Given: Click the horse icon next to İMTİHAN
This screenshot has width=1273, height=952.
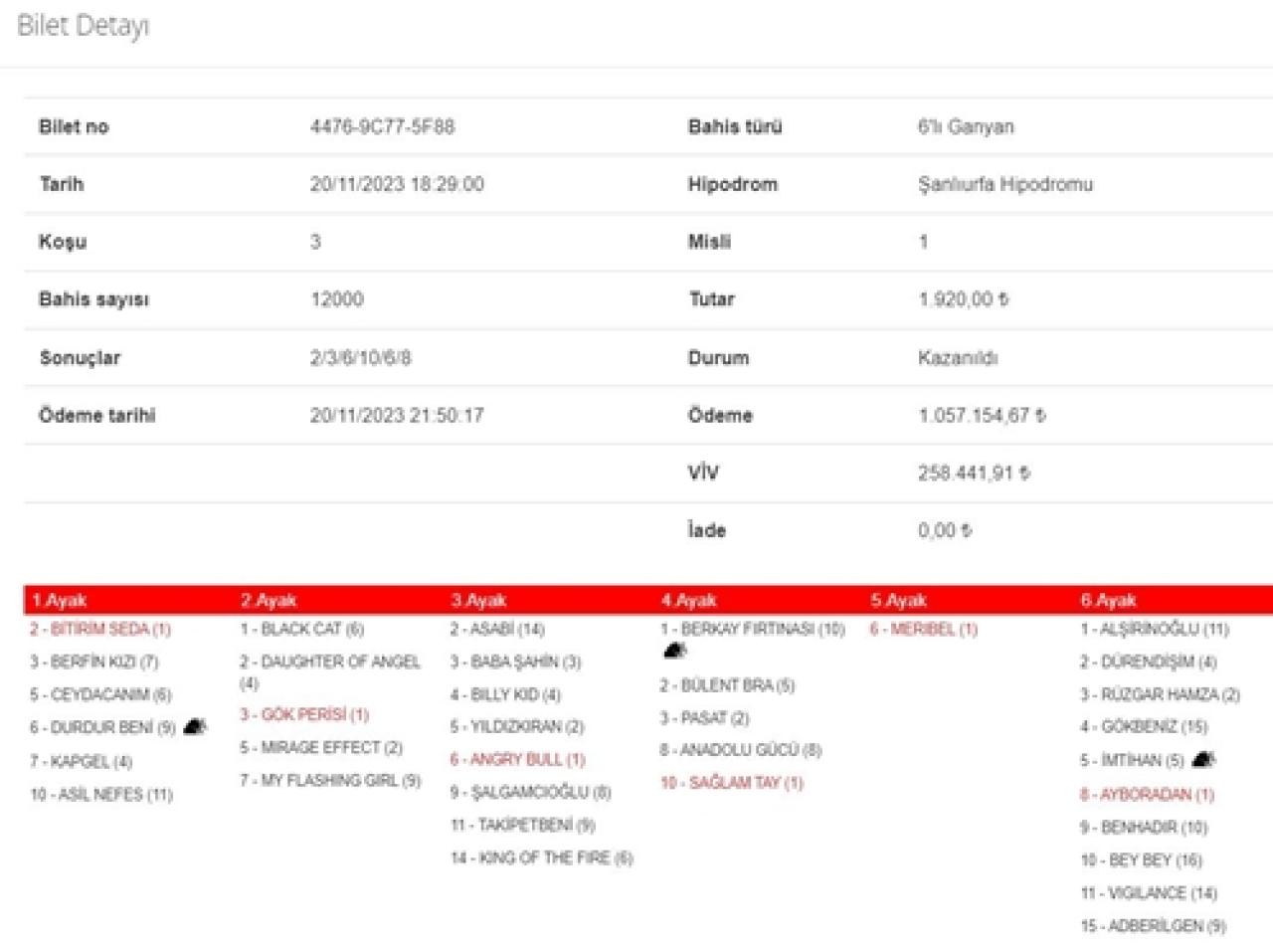Looking at the screenshot, I should tap(1202, 760).
